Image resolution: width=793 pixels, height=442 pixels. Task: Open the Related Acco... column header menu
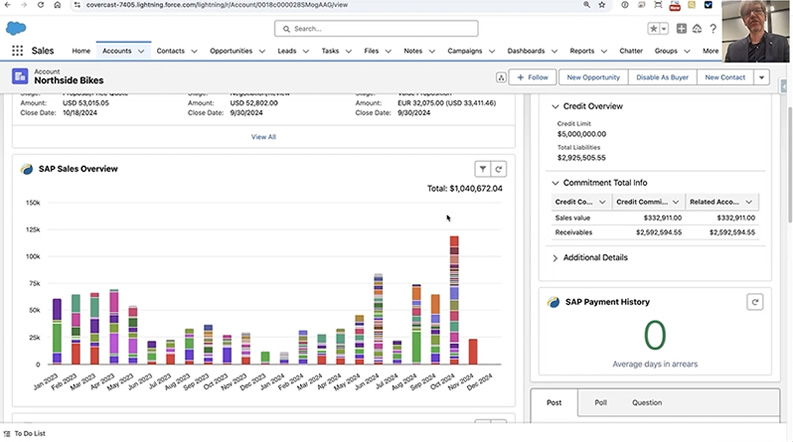748,202
